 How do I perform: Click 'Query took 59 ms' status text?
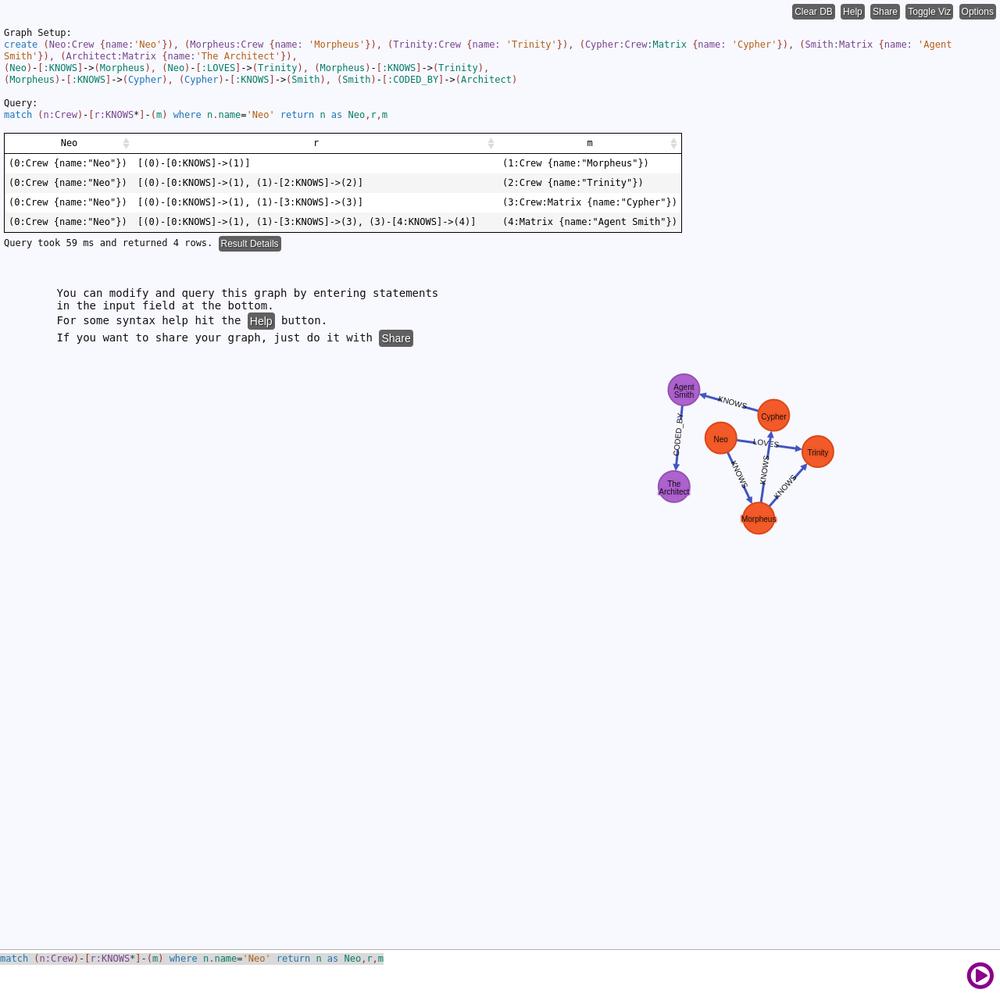pyautogui.click(x=108, y=243)
